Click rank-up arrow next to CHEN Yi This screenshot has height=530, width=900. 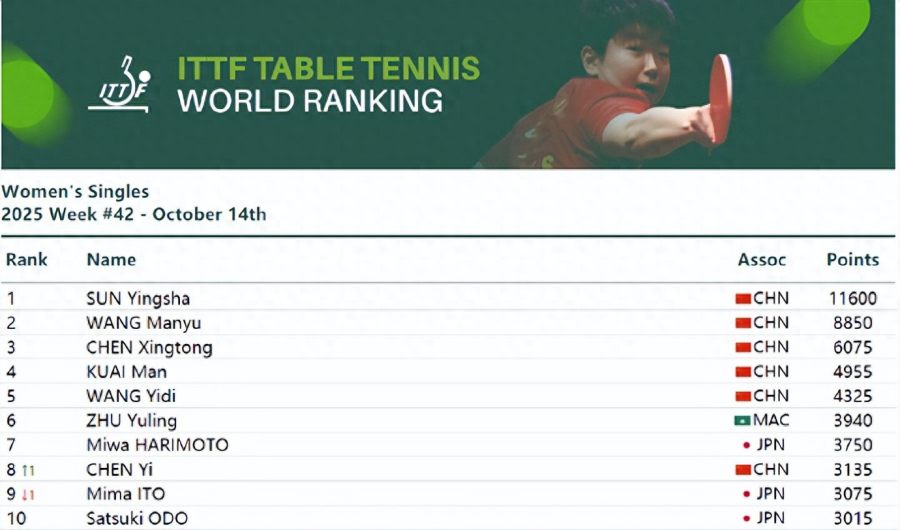coord(29,470)
